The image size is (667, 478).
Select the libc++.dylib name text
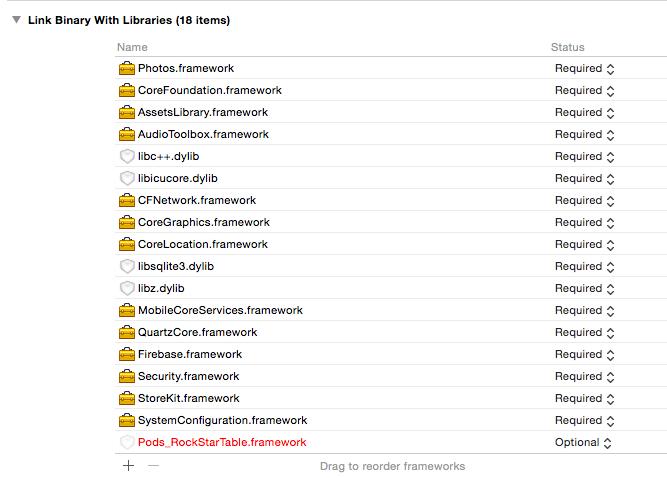pyautogui.click(x=168, y=156)
